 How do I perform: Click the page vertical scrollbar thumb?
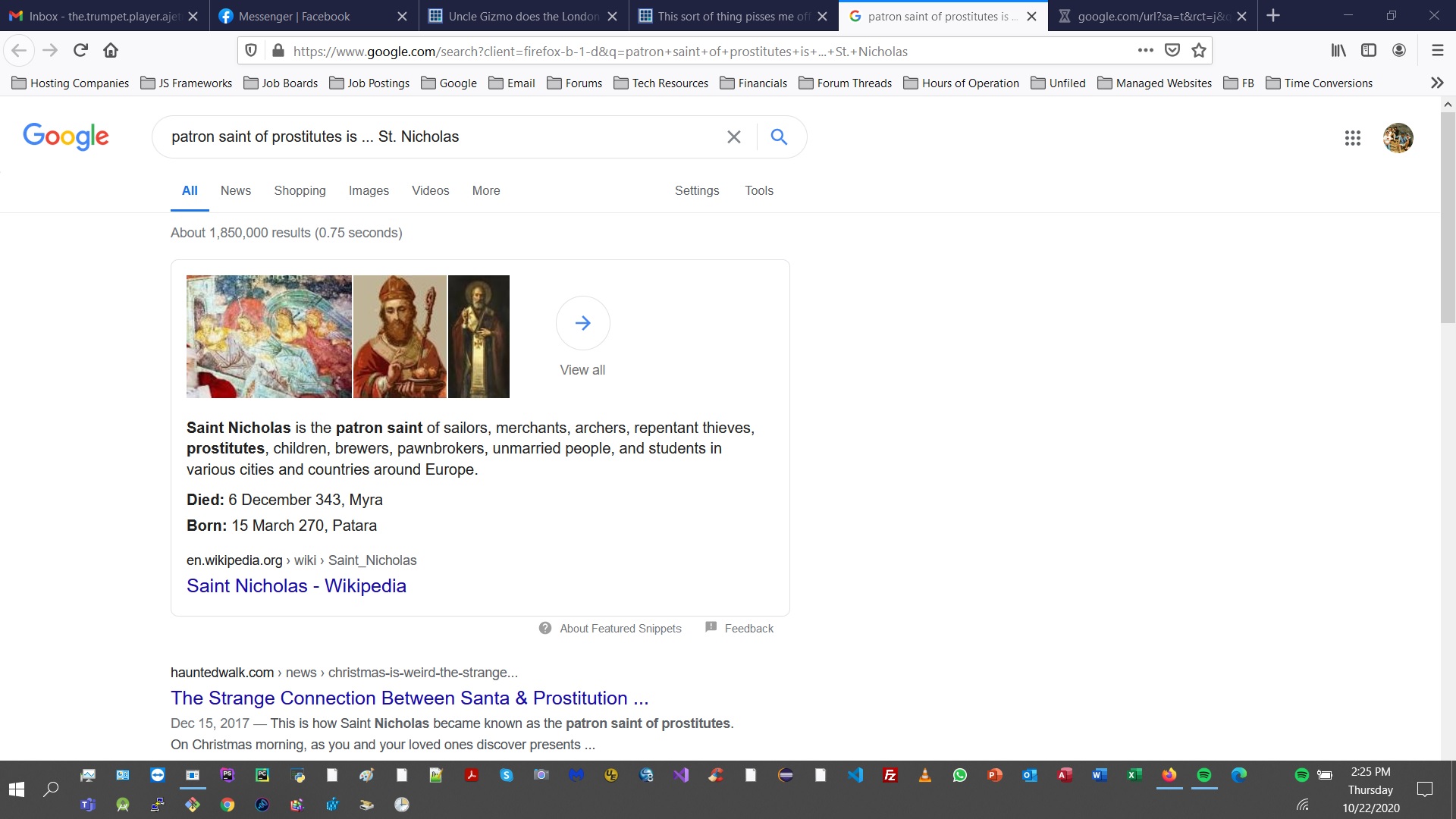(1448, 218)
